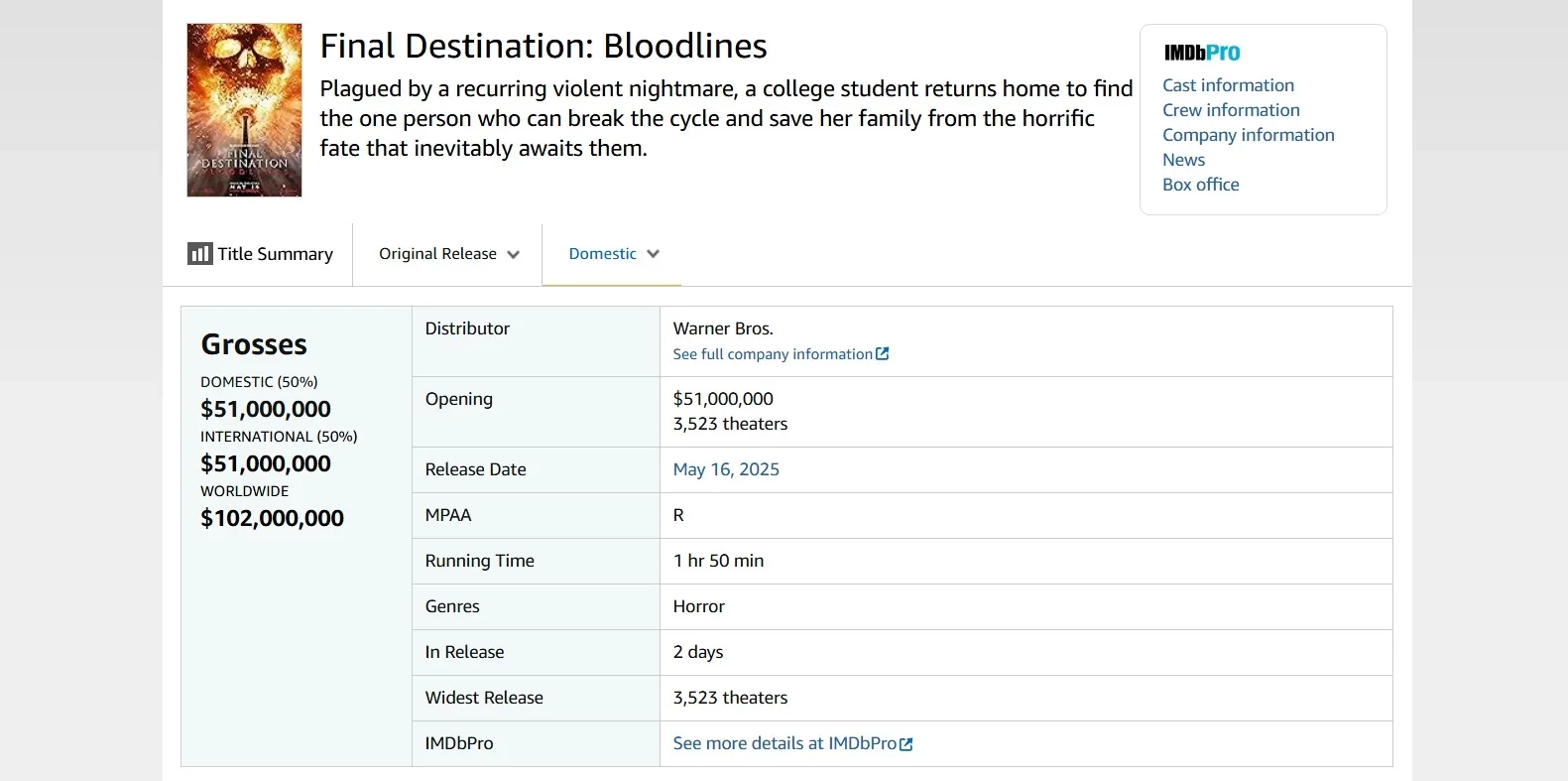Open the Original Release dropdown
The image size is (1568, 781).
click(437, 254)
